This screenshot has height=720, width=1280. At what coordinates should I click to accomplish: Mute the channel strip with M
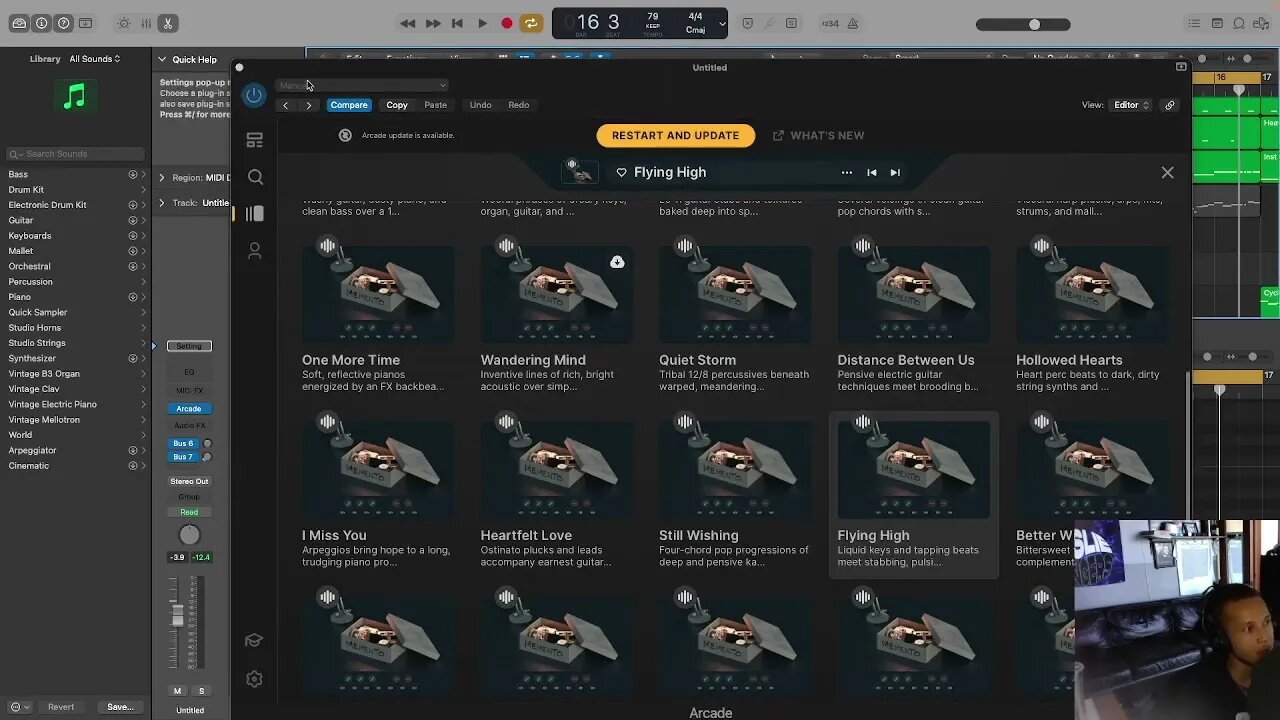click(177, 691)
